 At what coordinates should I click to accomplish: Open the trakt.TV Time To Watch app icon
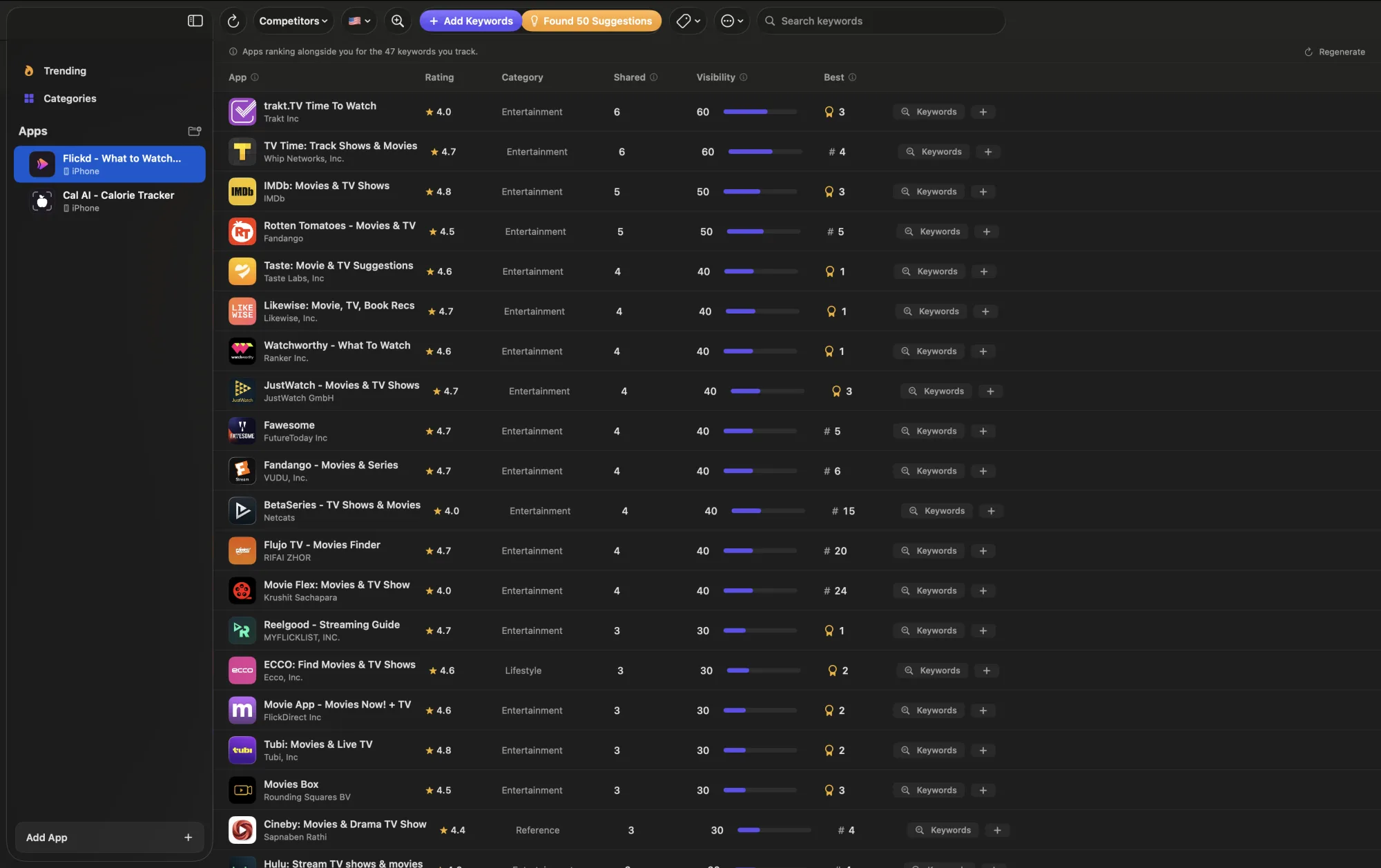pos(242,111)
